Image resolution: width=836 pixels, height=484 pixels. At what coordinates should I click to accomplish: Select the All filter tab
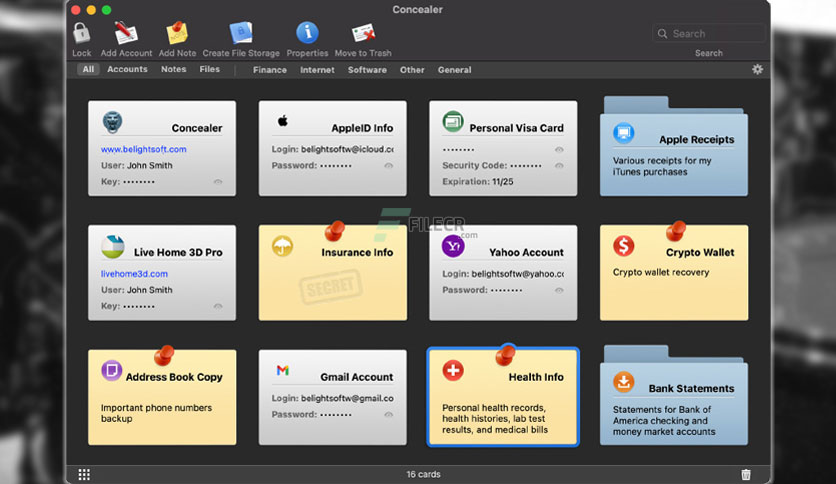click(88, 69)
